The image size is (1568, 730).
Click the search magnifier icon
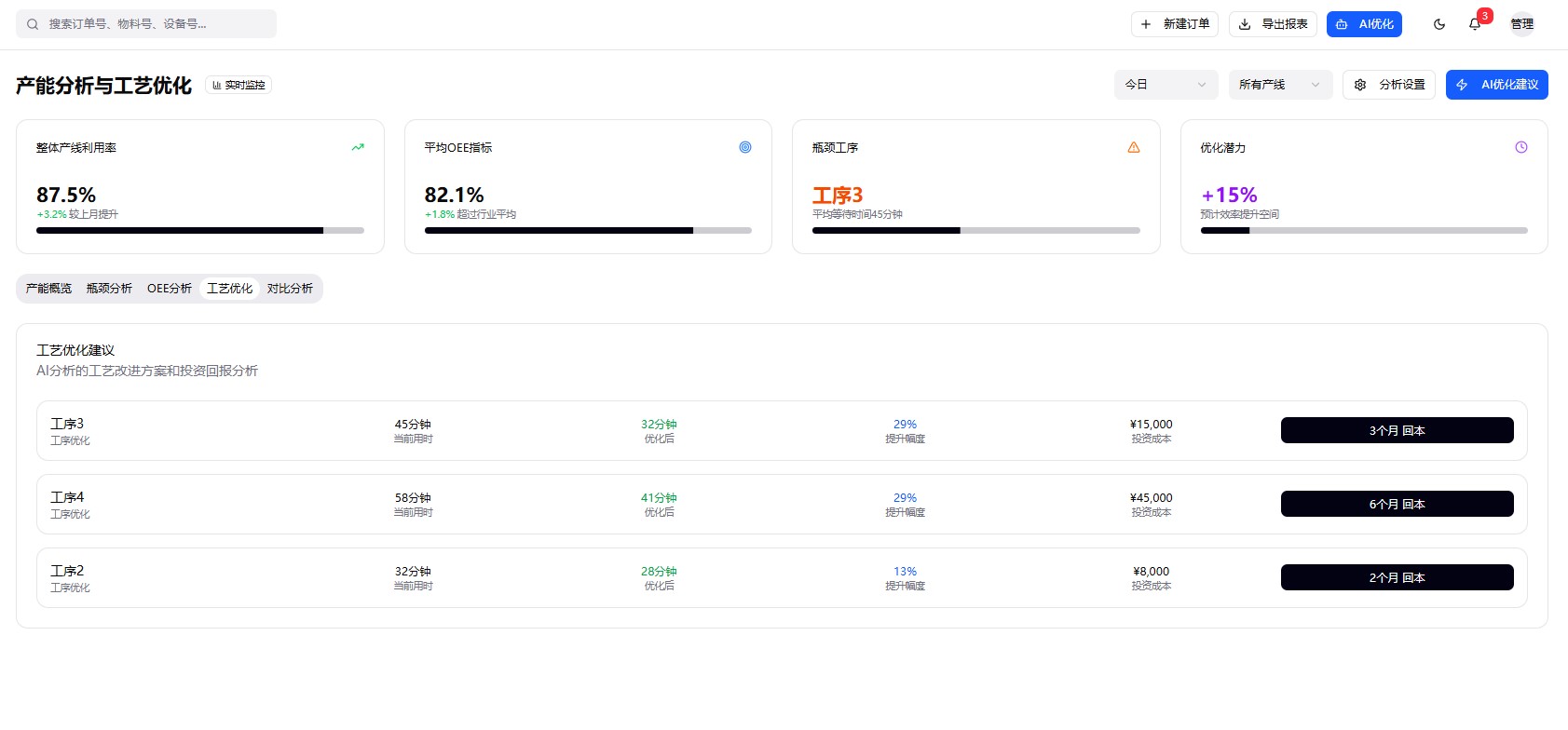[33, 24]
